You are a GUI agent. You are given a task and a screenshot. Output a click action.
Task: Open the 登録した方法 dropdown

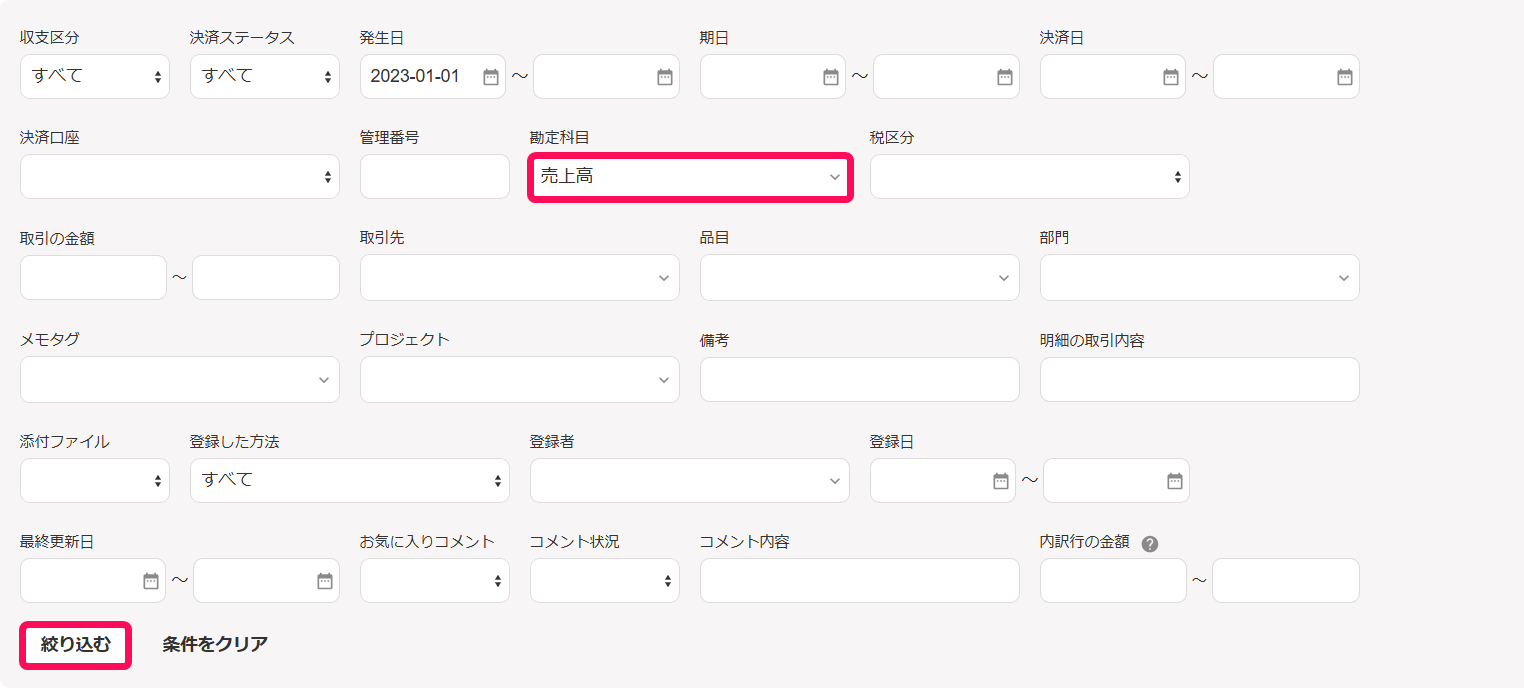350,481
